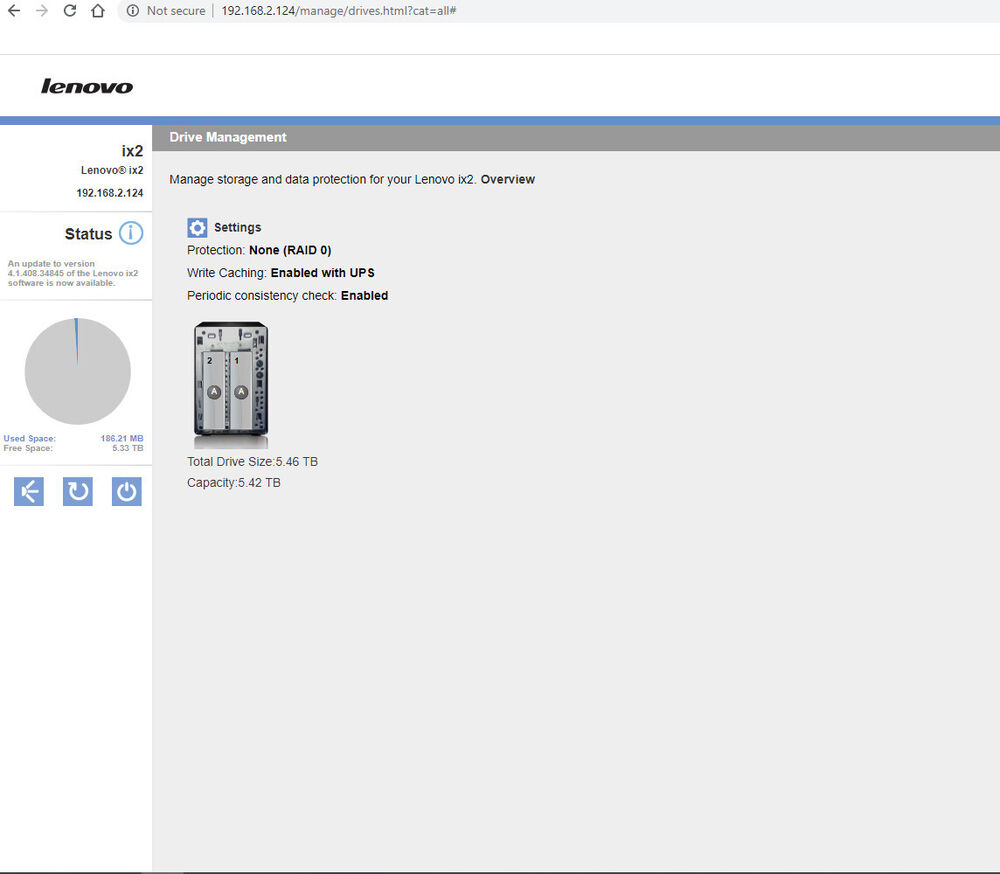Select drive bay 2 in the device image
The width and height of the screenshot is (1000, 874).
(214, 389)
